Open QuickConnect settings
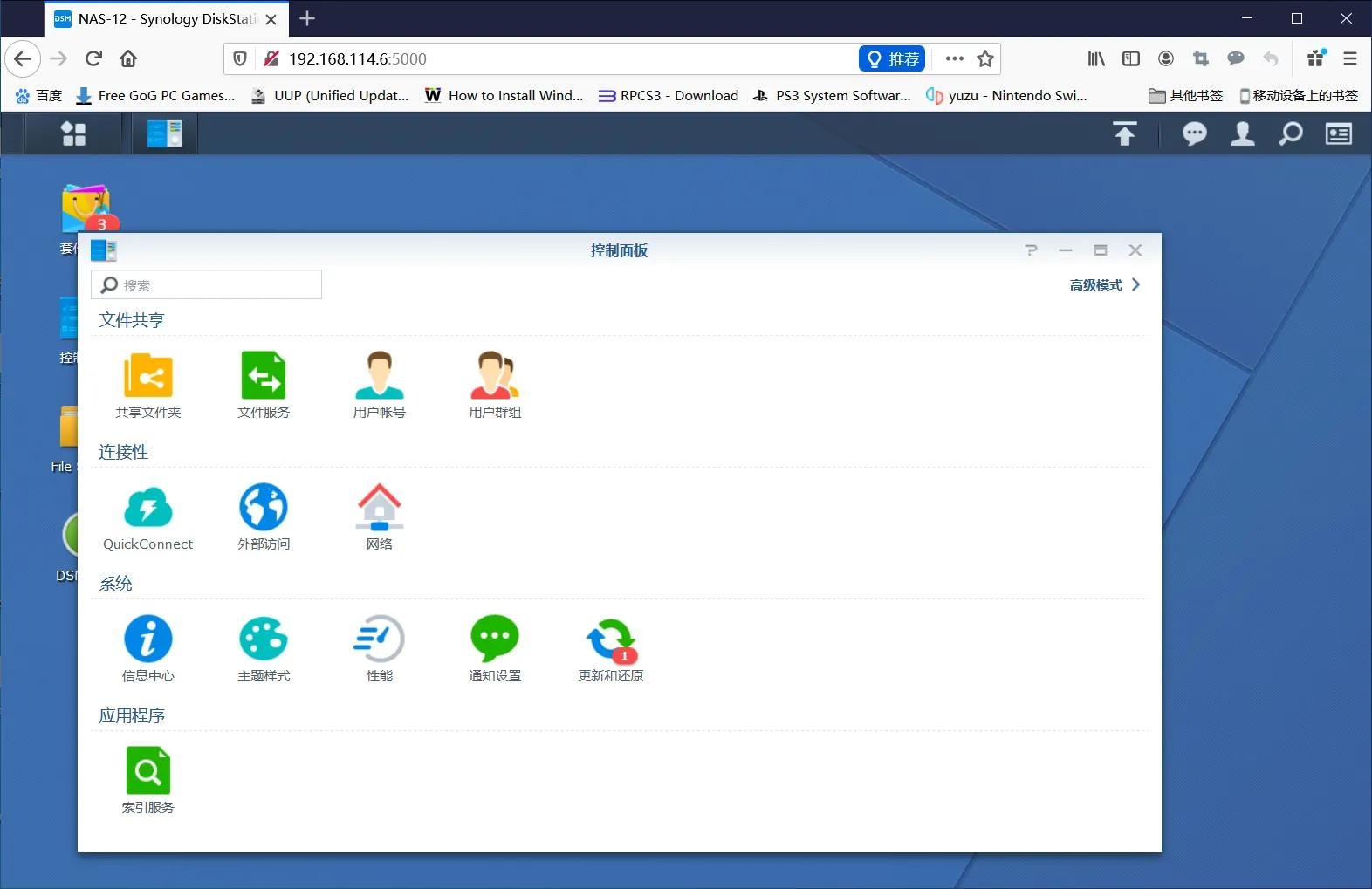This screenshot has height=889, width=1372. [148, 508]
